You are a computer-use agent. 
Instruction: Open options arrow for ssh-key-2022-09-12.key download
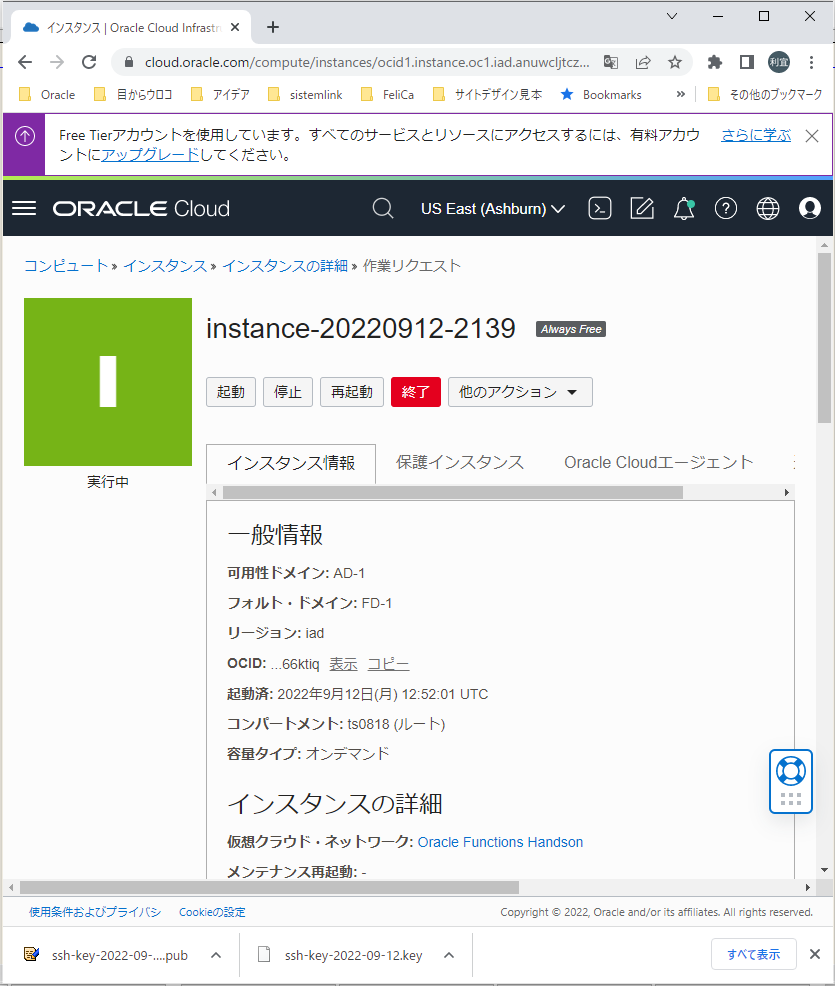coord(449,955)
